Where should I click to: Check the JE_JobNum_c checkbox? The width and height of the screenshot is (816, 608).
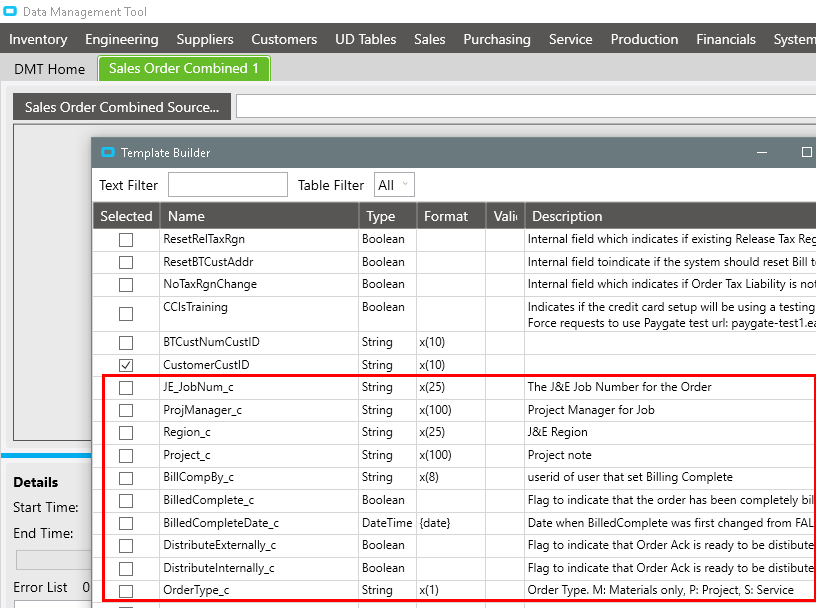[x=126, y=387]
